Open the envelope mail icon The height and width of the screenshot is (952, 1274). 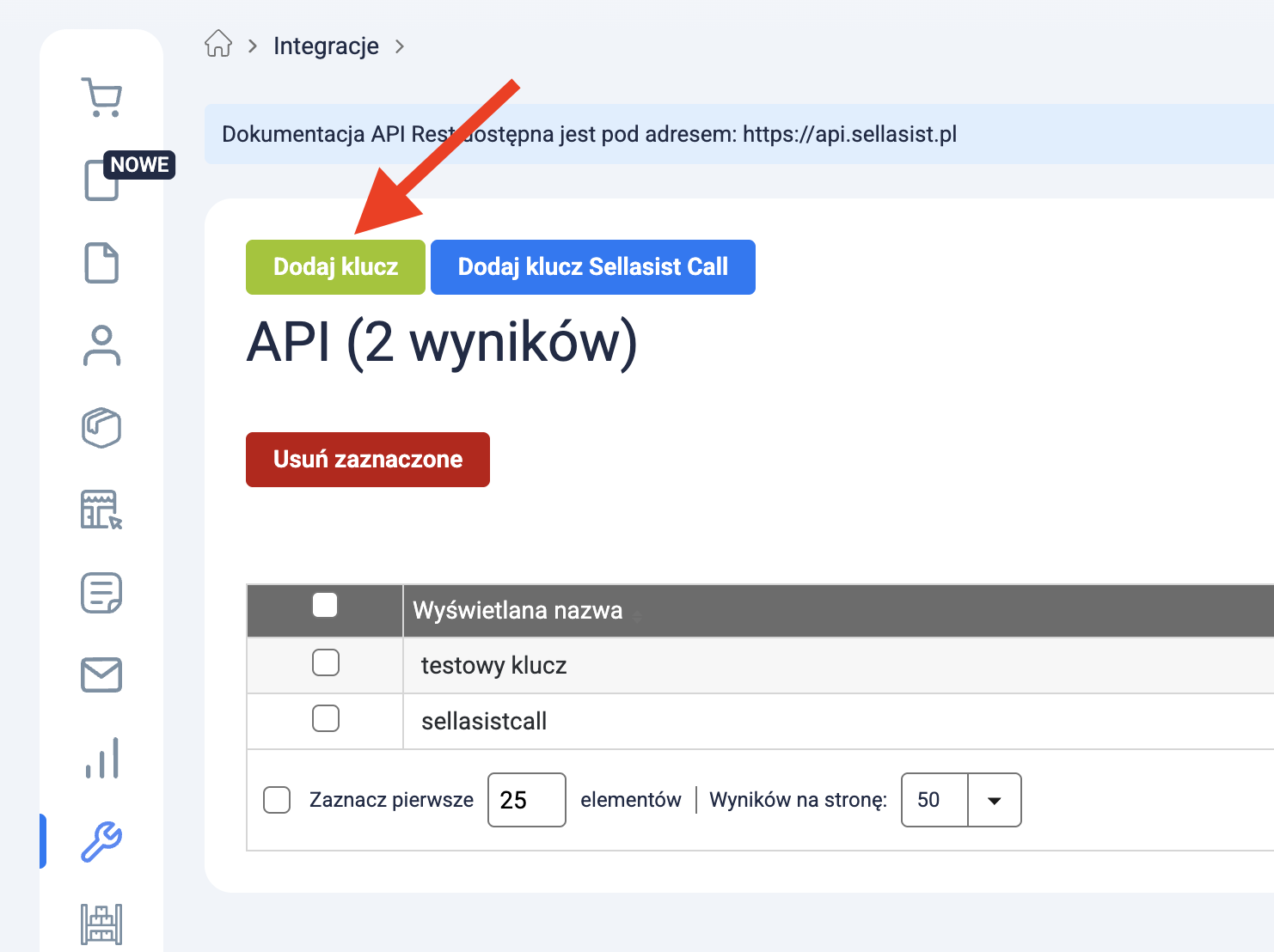[x=101, y=675]
